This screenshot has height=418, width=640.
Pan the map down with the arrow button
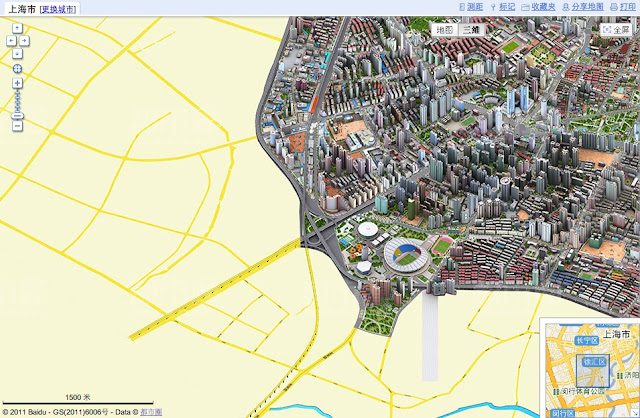[x=17, y=53]
